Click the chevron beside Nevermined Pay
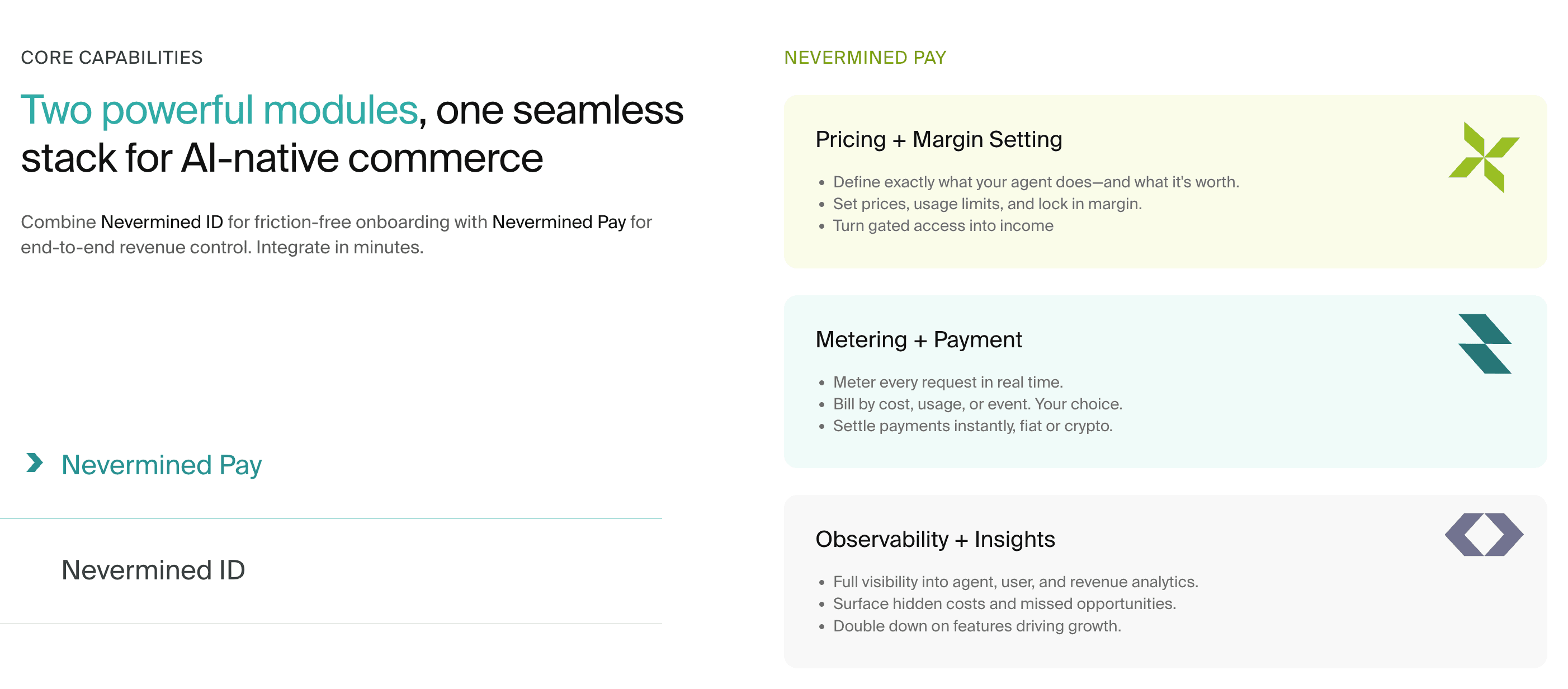The image size is (1568, 689). (35, 463)
